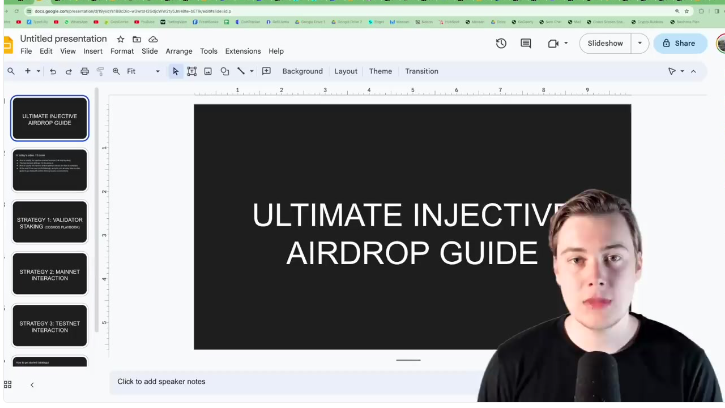Image resolution: width=725 pixels, height=408 pixels.
Task: Start the Slideshow
Action: [605, 43]
